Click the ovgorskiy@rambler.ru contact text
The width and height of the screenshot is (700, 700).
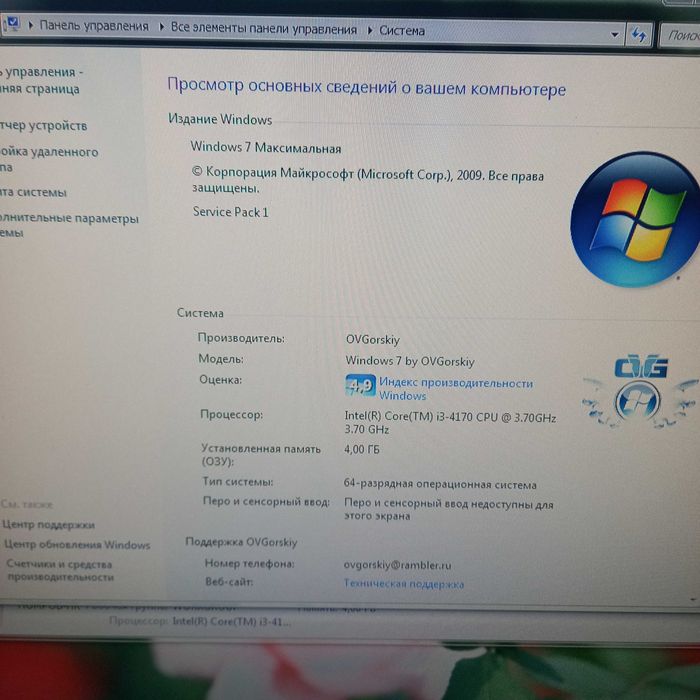click(x=397, y=565)
